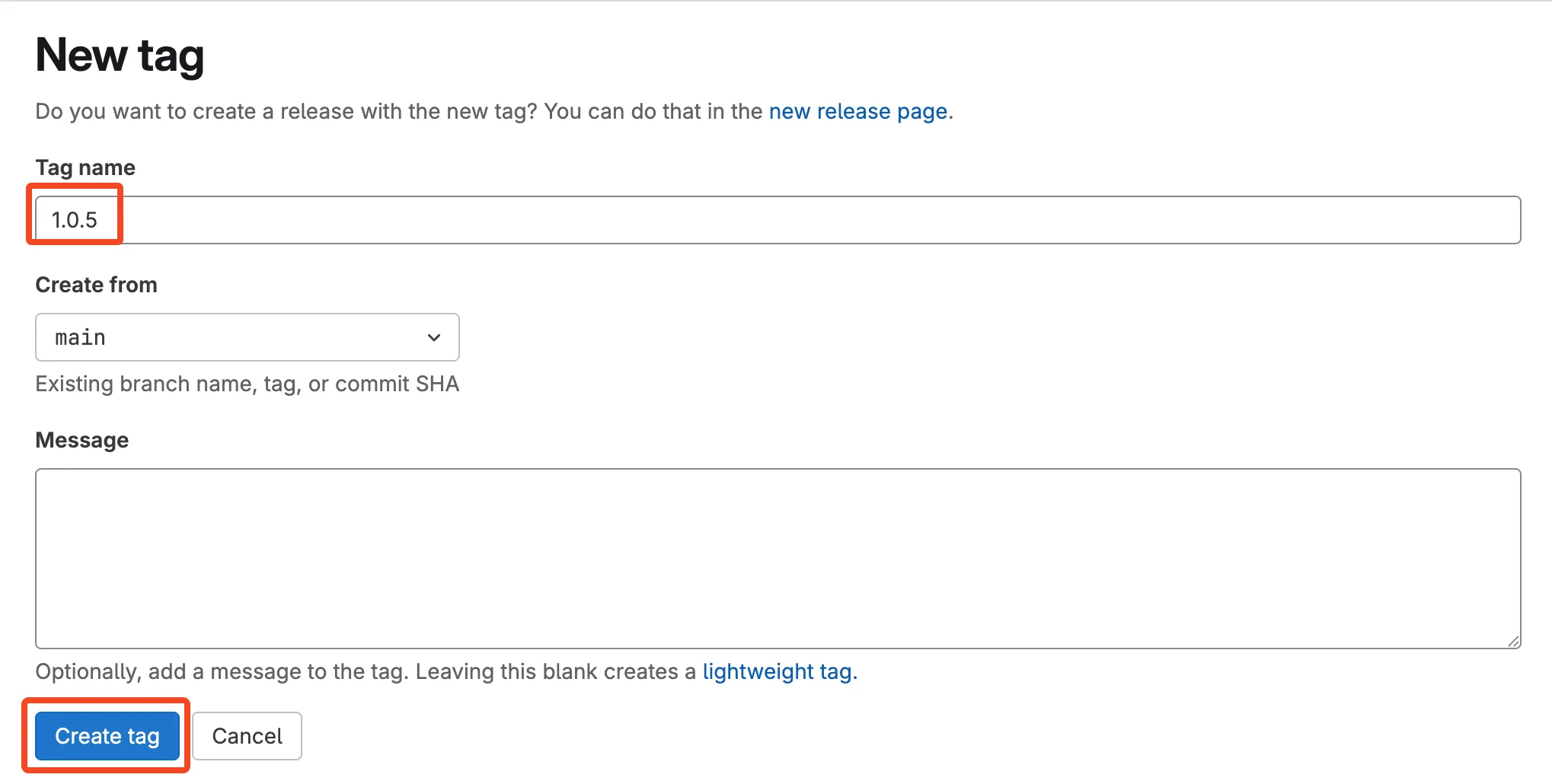Click the New tag page heading
1552x784 pixels.
pyautogui.click(x=120, y=56)
